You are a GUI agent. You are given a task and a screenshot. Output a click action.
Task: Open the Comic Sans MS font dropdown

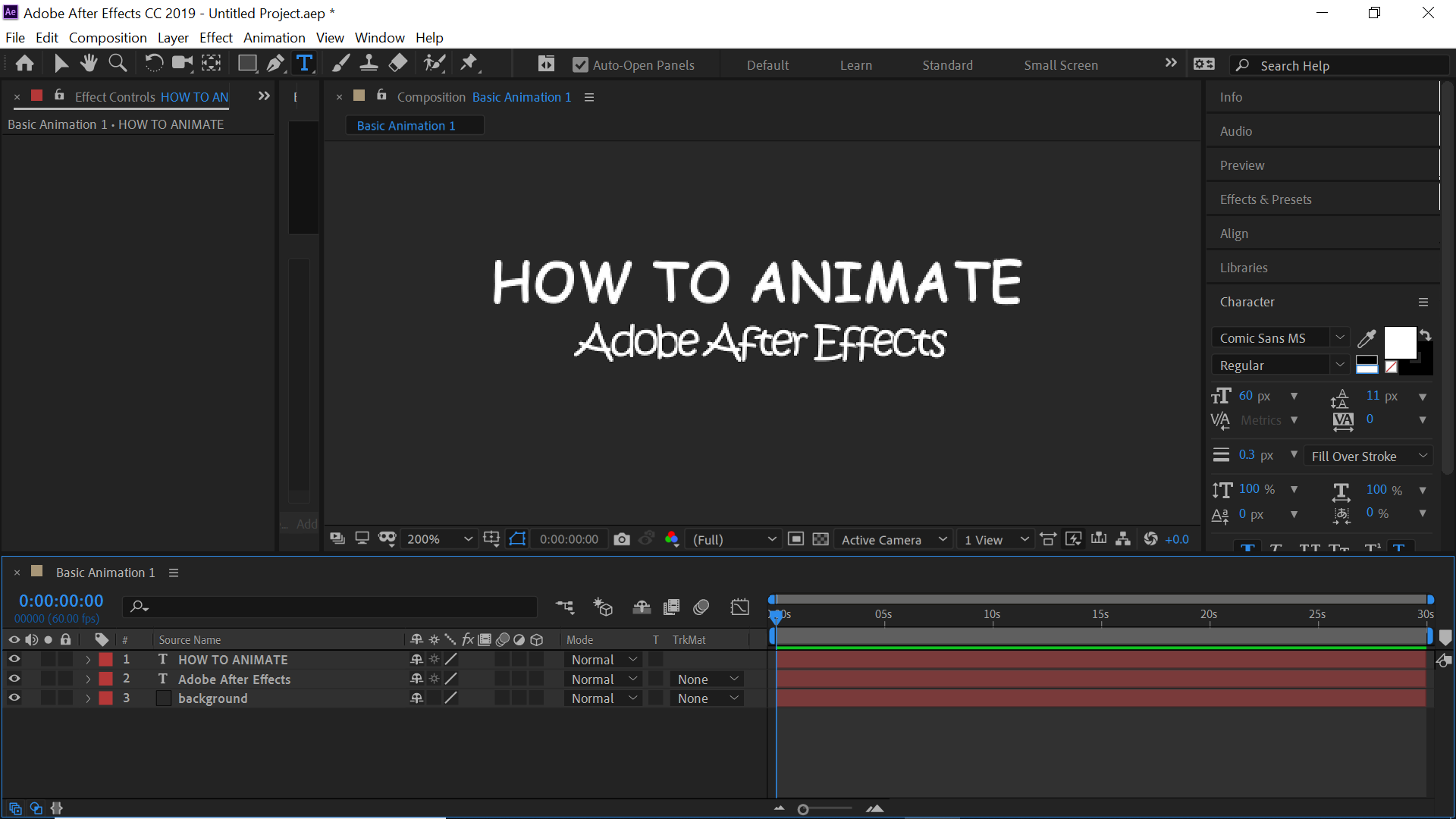click(x=1281, y=338)
